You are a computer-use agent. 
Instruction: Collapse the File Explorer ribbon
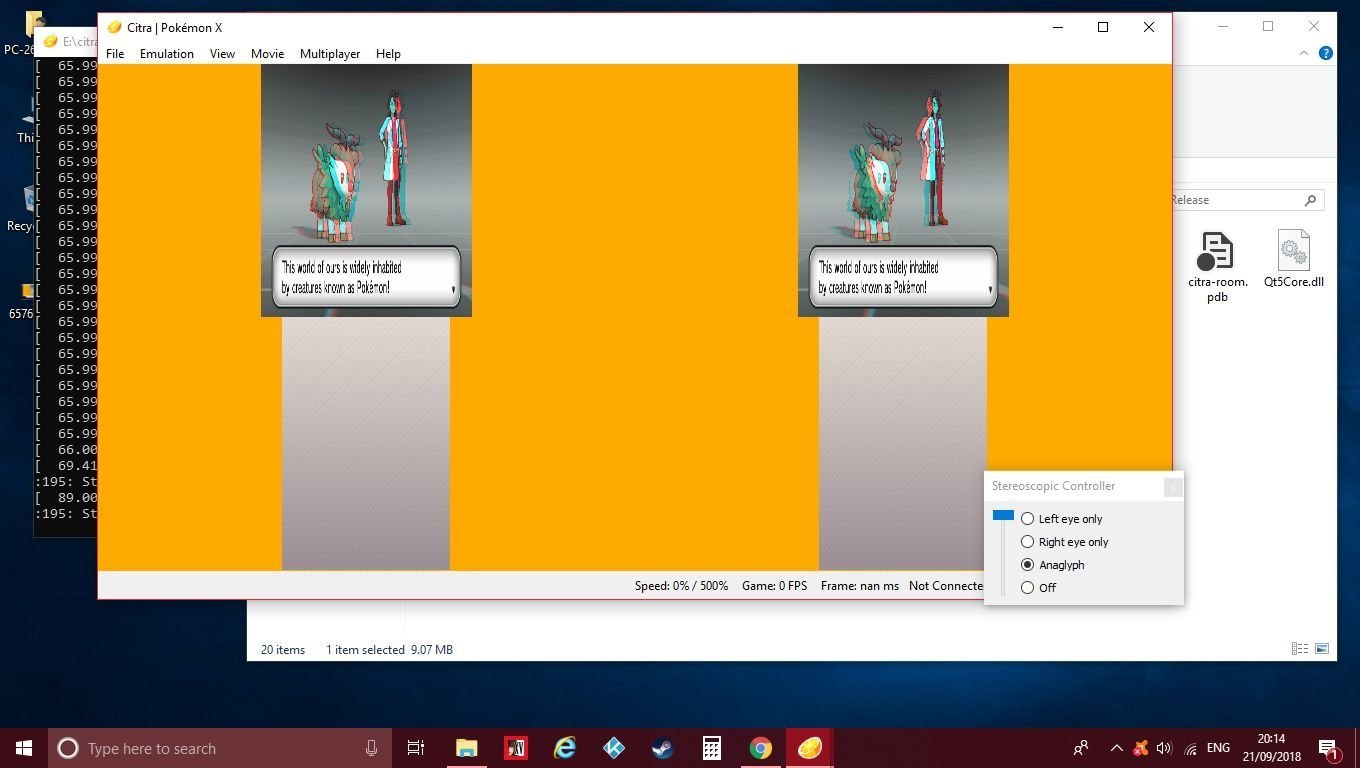1304,53
